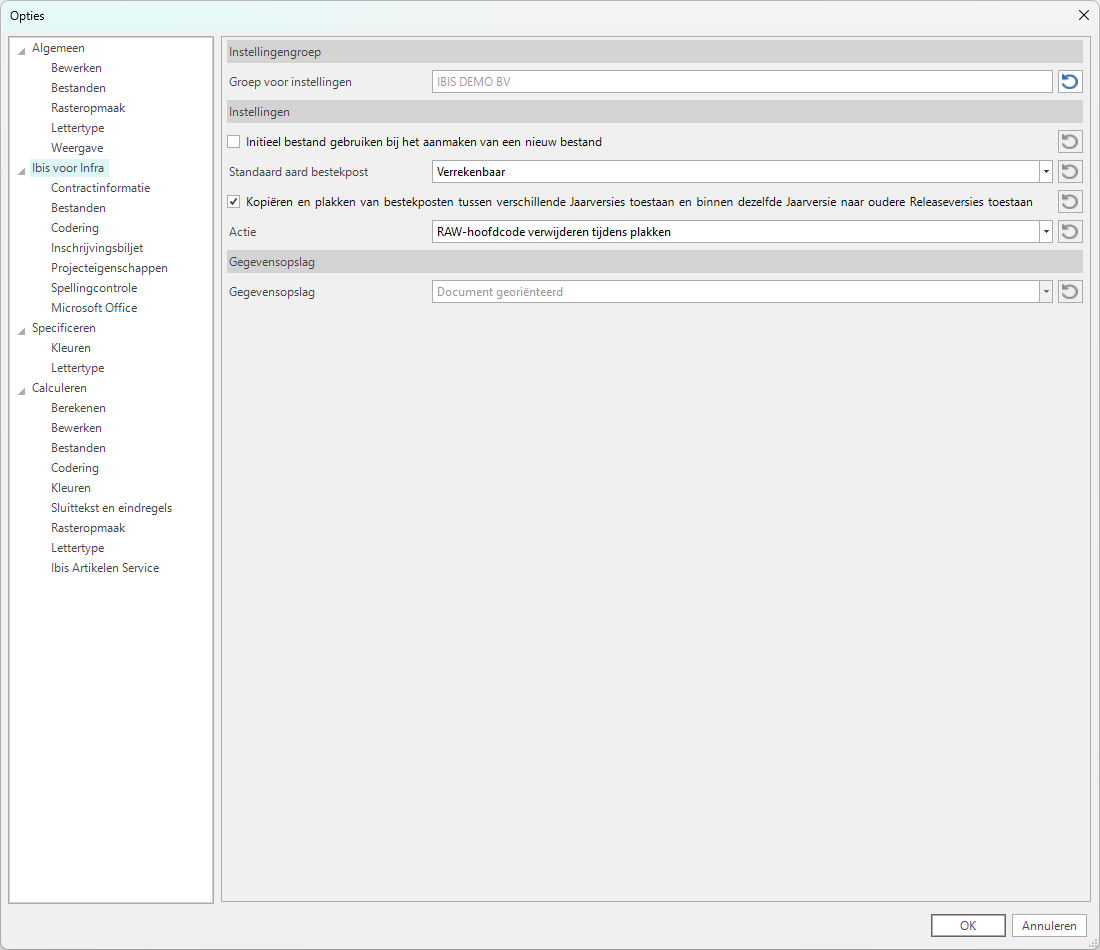
Task: Select Contractinformatie in the options tree
Action: click(100, 188)
